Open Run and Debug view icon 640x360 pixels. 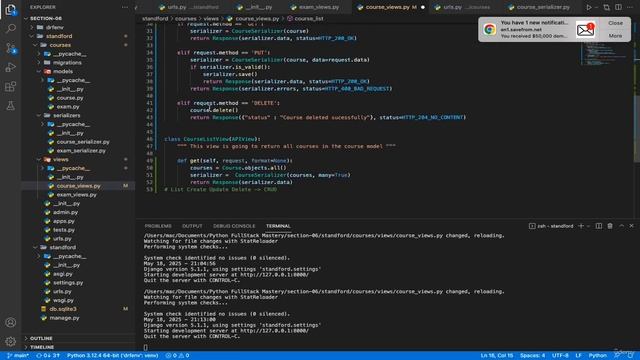click(x=11, y=67)
